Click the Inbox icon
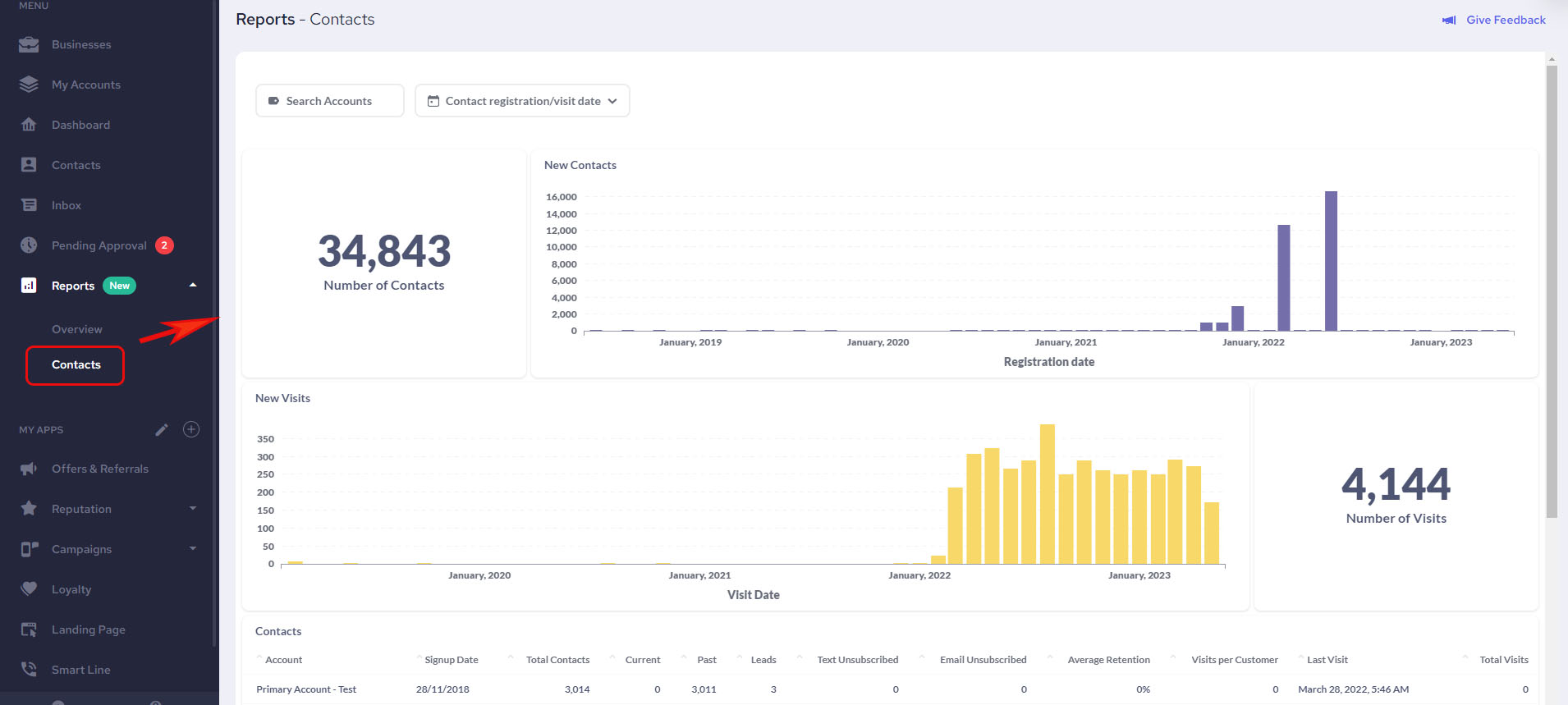 pyautogui.click(x=29, y=205)
